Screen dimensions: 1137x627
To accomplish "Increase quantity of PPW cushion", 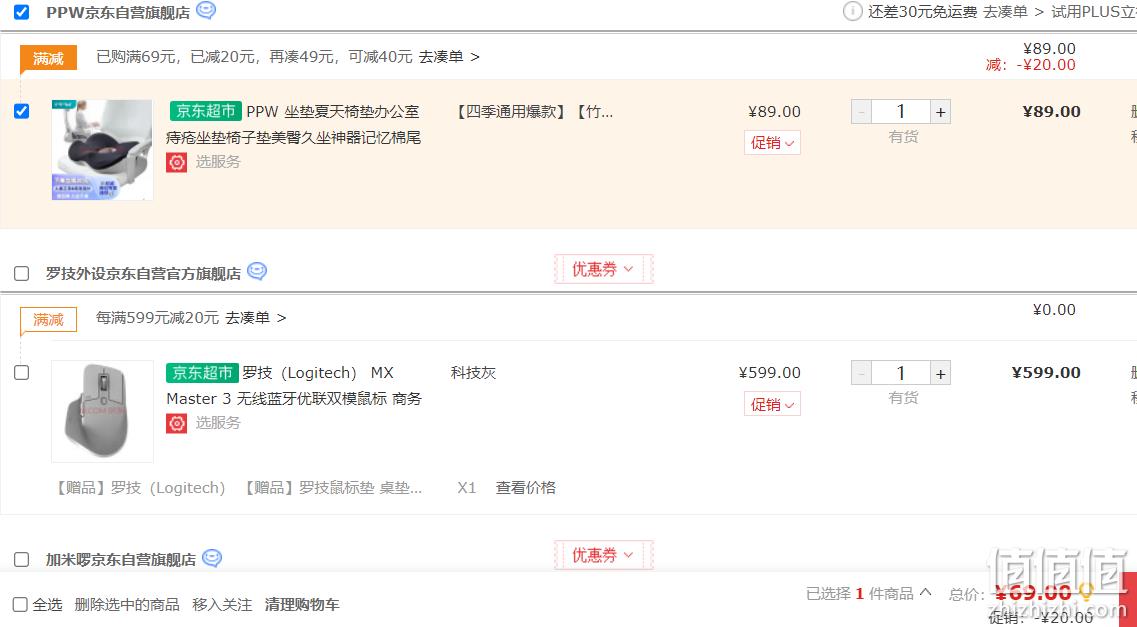I will (940, 112).
